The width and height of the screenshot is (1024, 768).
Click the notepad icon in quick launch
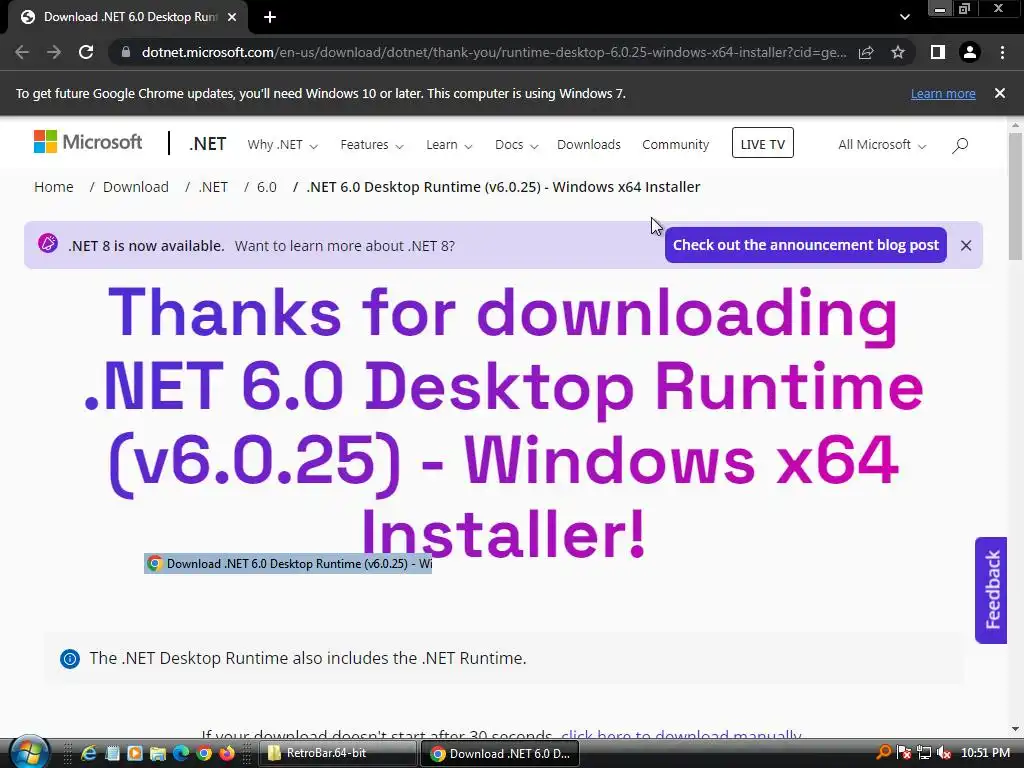[112, 754]
